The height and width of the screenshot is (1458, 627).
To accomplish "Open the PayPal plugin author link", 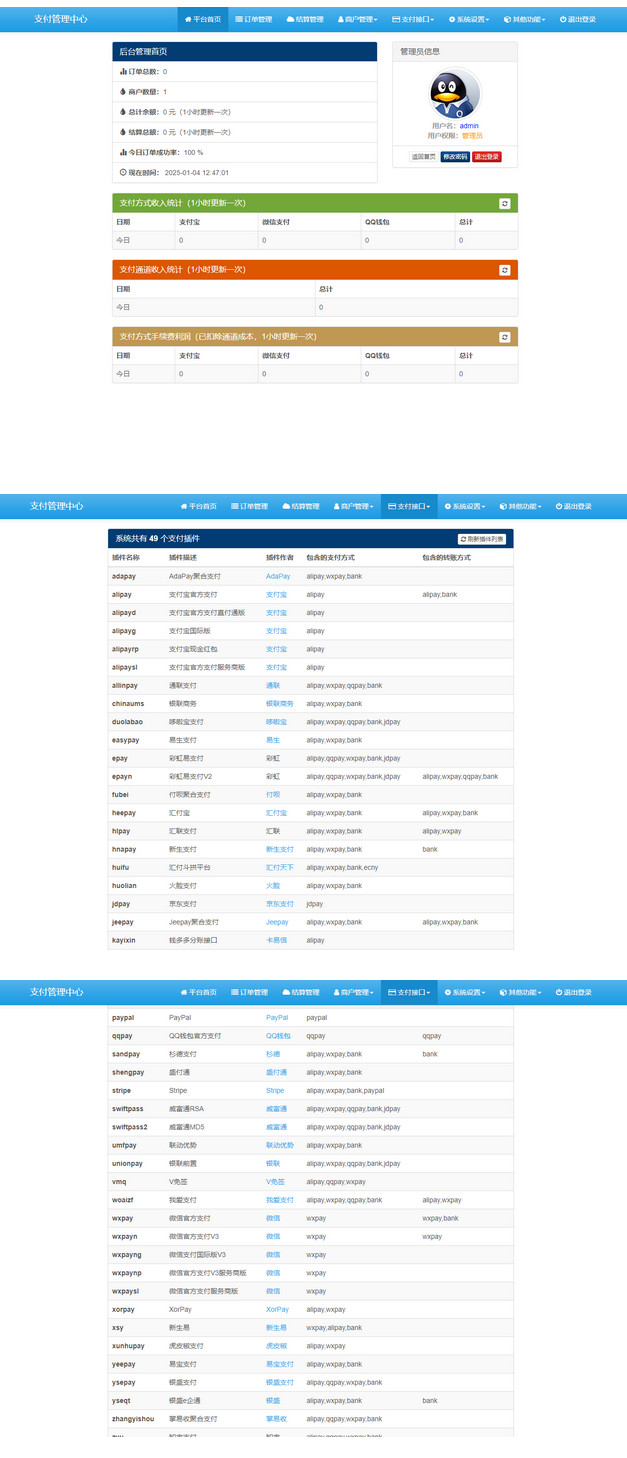I will 277,1018.
